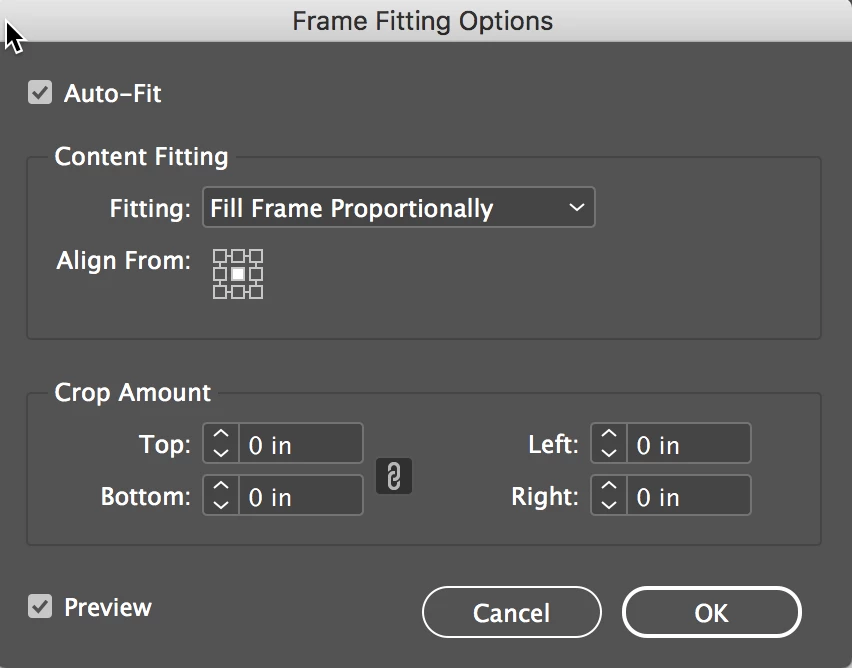Increase the Left crop amount
The height and width of the screenshot is (668, 852).
(x=609, y=436)
